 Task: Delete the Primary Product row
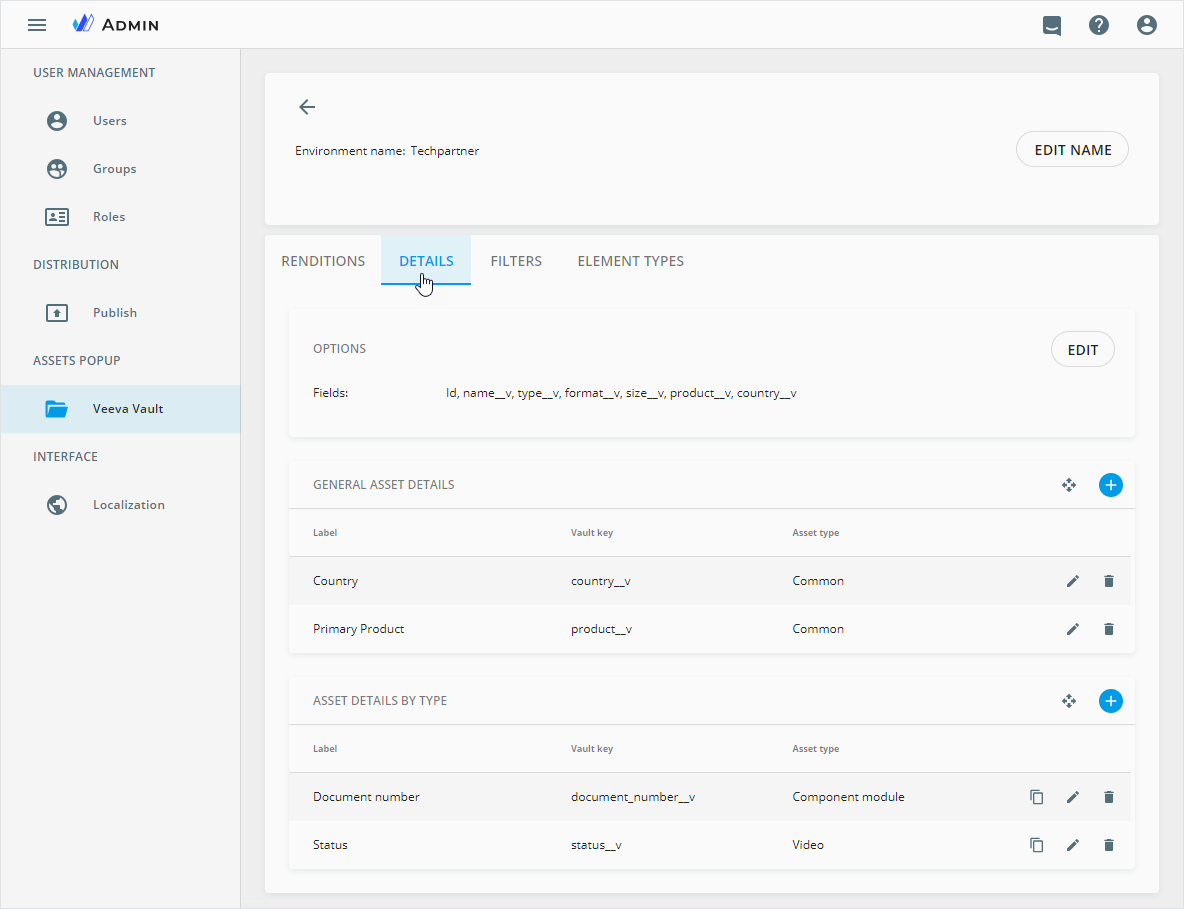pos(1108,629)
